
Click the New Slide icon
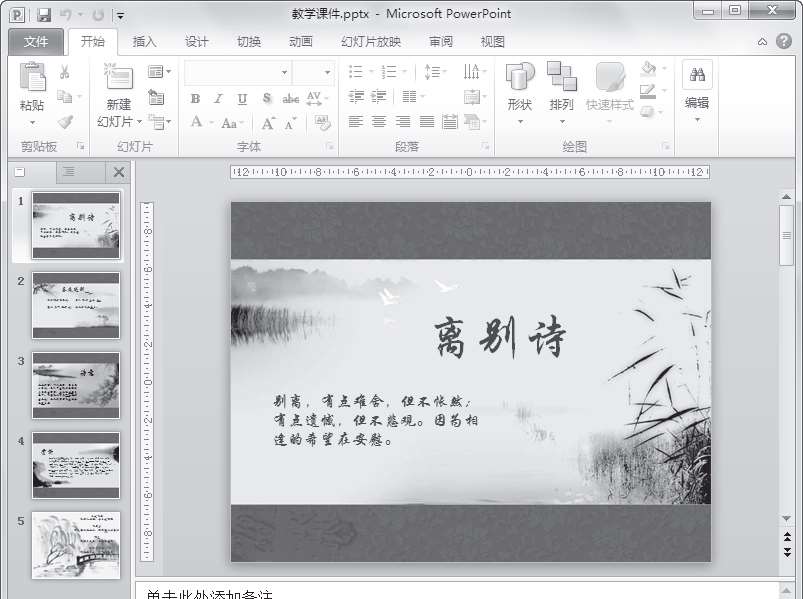pyautogui.click(x=118, y=78)
